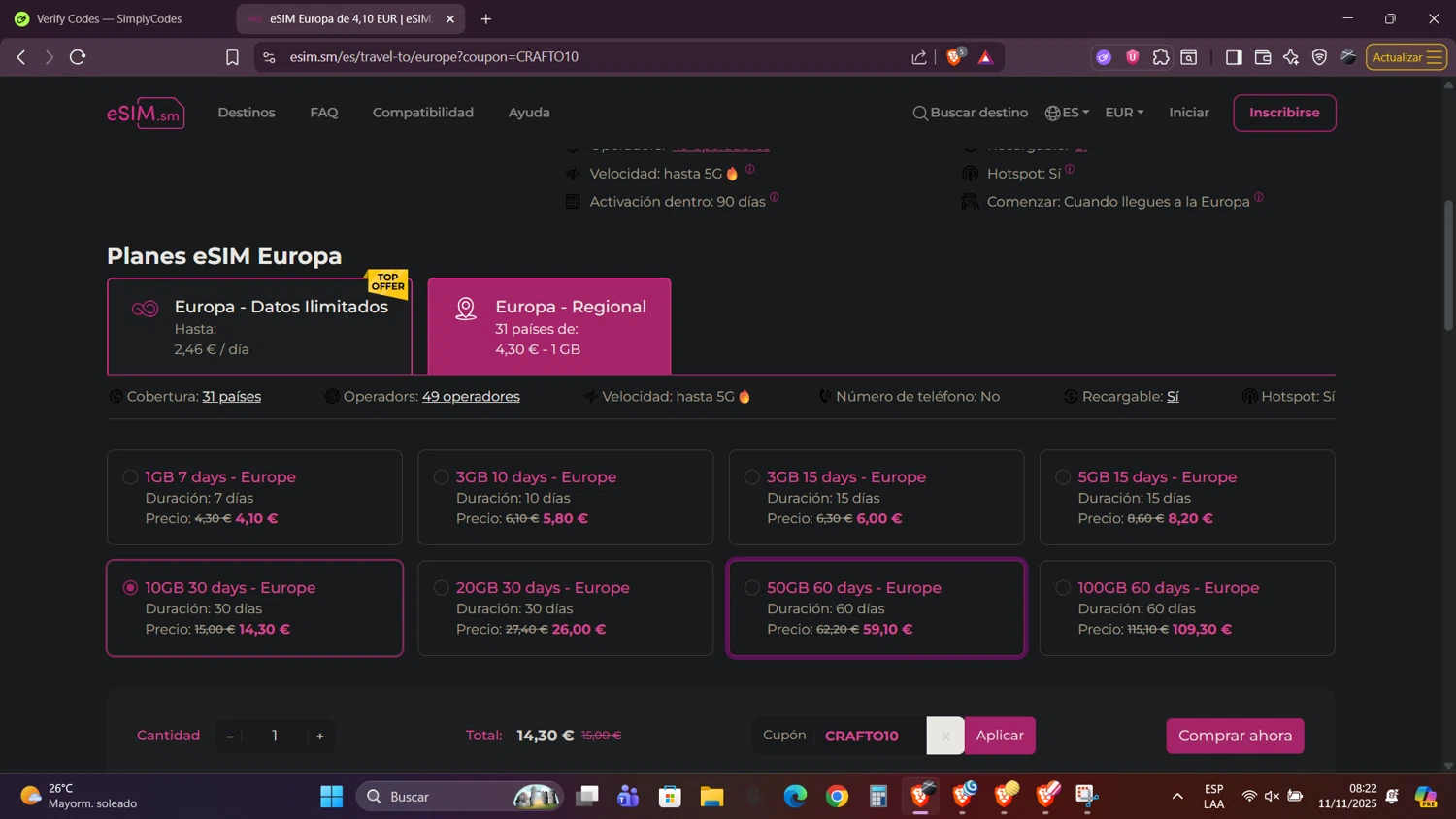Open the Actualizar browser menu button

1406,57
